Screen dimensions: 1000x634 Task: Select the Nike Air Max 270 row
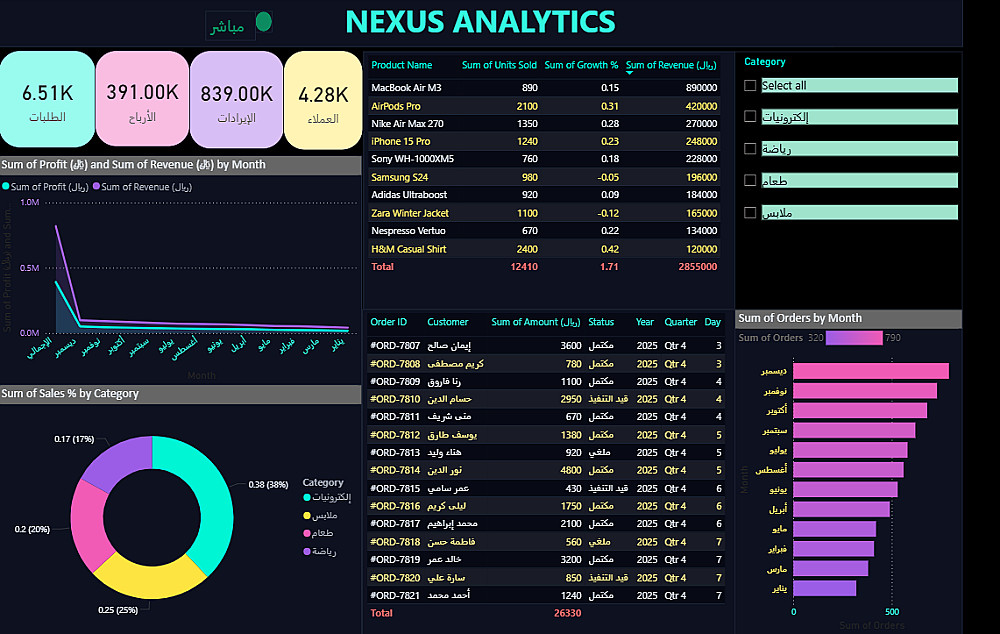tap(544, 124)
